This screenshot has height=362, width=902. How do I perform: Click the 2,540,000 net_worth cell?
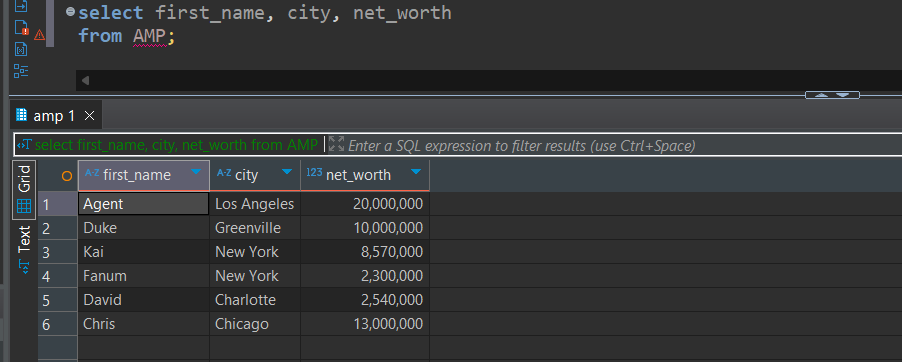tap(365, 300)
